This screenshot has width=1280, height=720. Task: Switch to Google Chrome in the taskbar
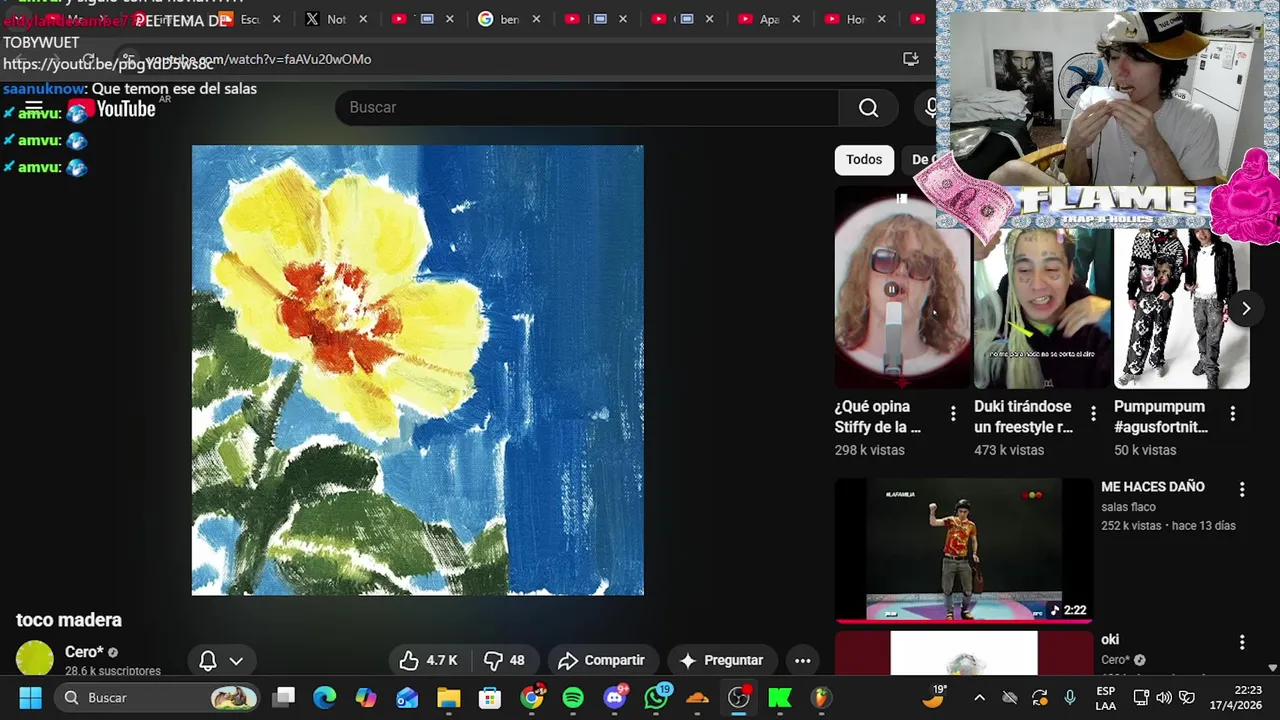(x=532, y=697)
